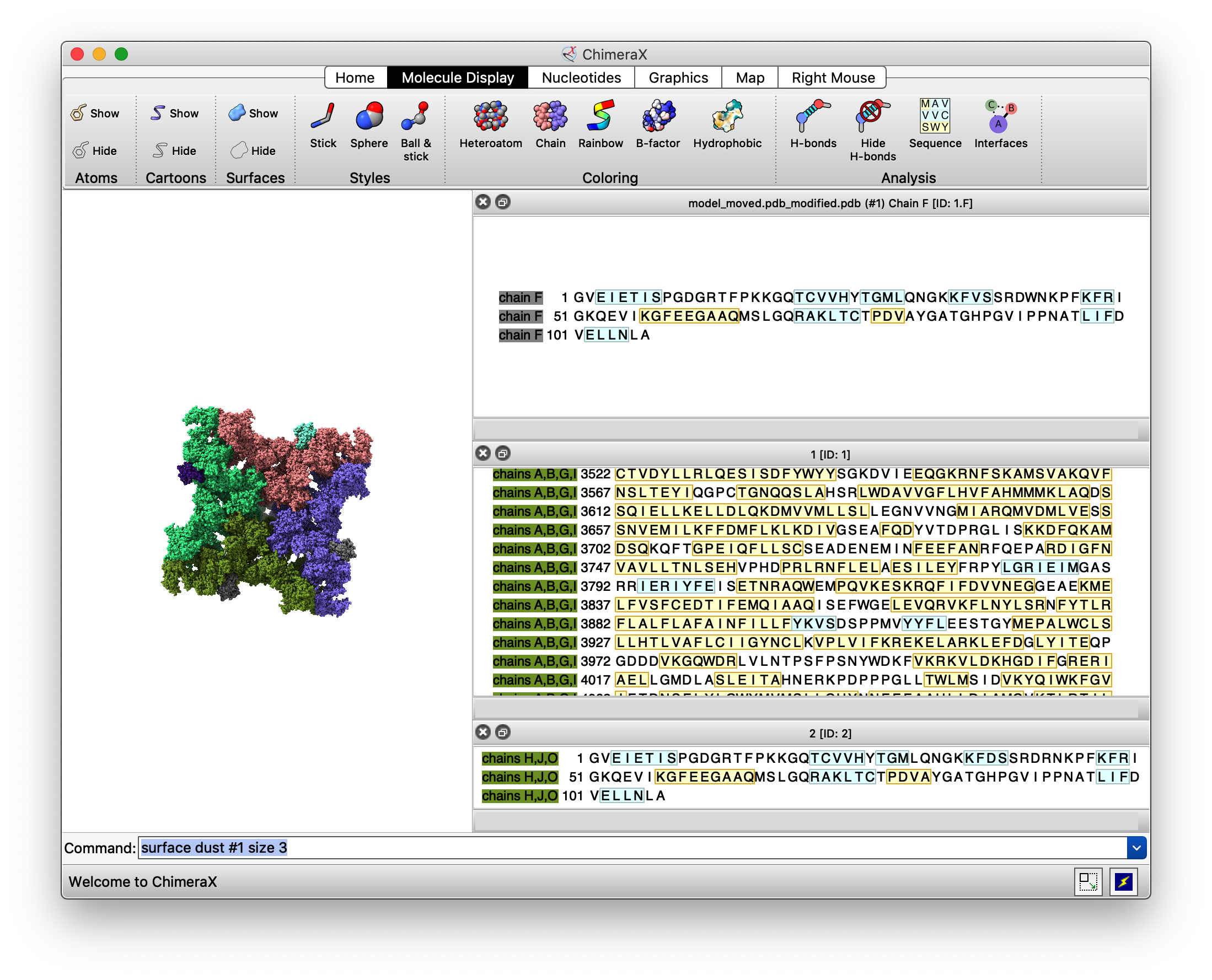
Task: Hide Surfaces display
Action: click(254, 150)
